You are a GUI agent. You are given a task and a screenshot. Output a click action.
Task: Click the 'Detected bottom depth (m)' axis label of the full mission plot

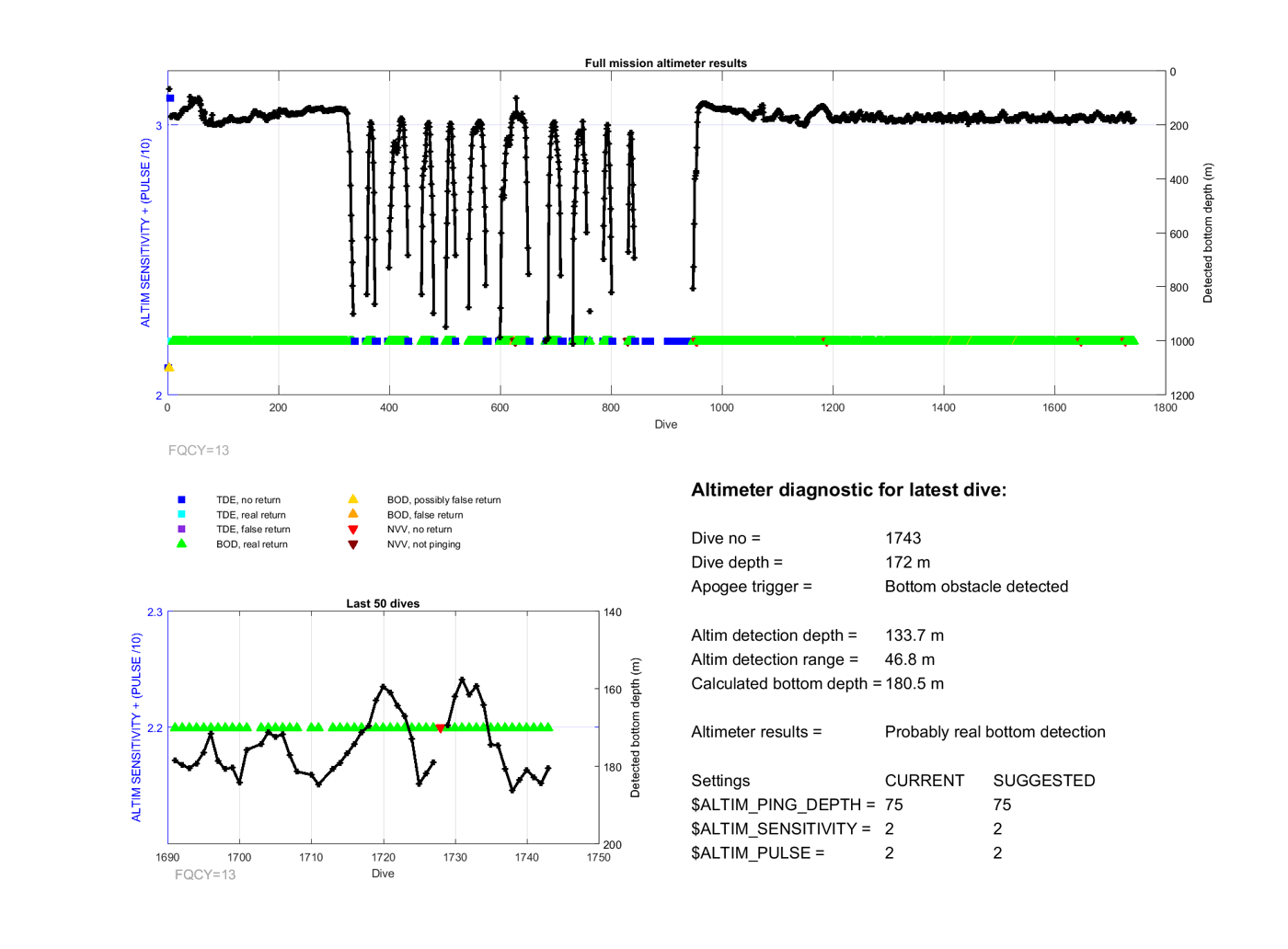coord(1208,234)
